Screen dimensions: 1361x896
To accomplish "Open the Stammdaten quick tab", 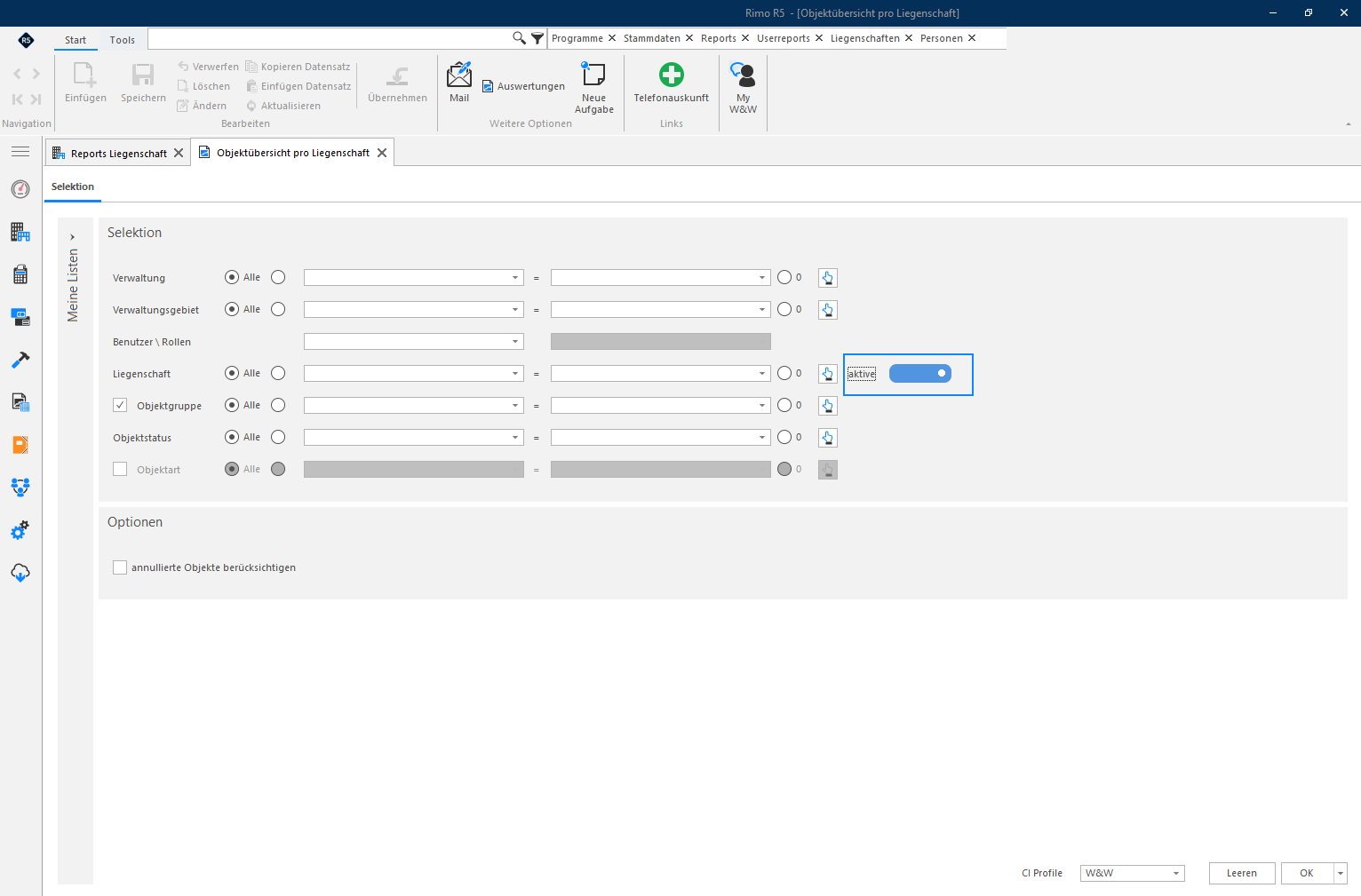I will (x=652, y=38).
